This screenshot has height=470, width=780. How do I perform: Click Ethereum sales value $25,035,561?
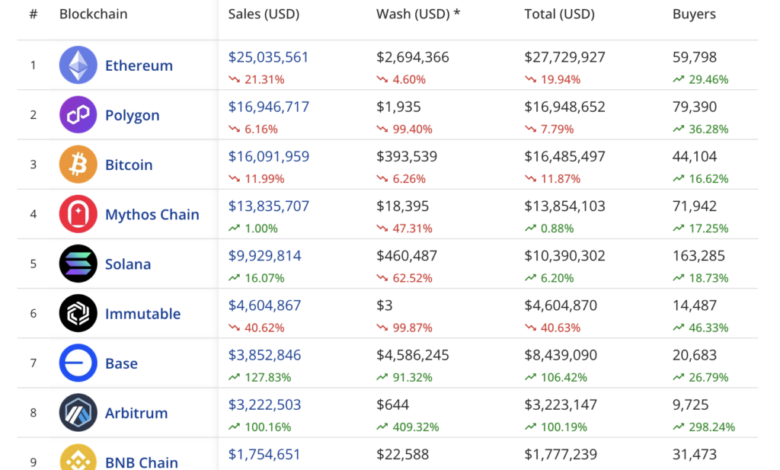click(x=268, y=58)
